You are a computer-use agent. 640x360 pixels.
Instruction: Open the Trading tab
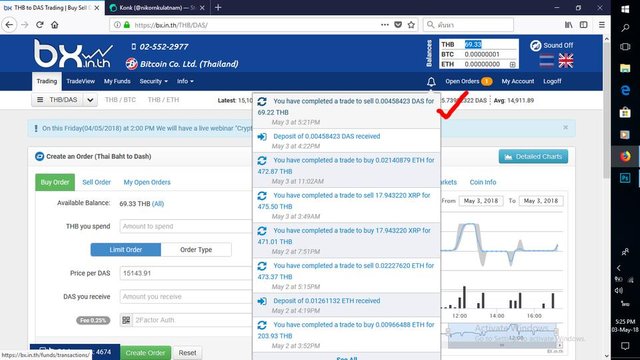47,81
